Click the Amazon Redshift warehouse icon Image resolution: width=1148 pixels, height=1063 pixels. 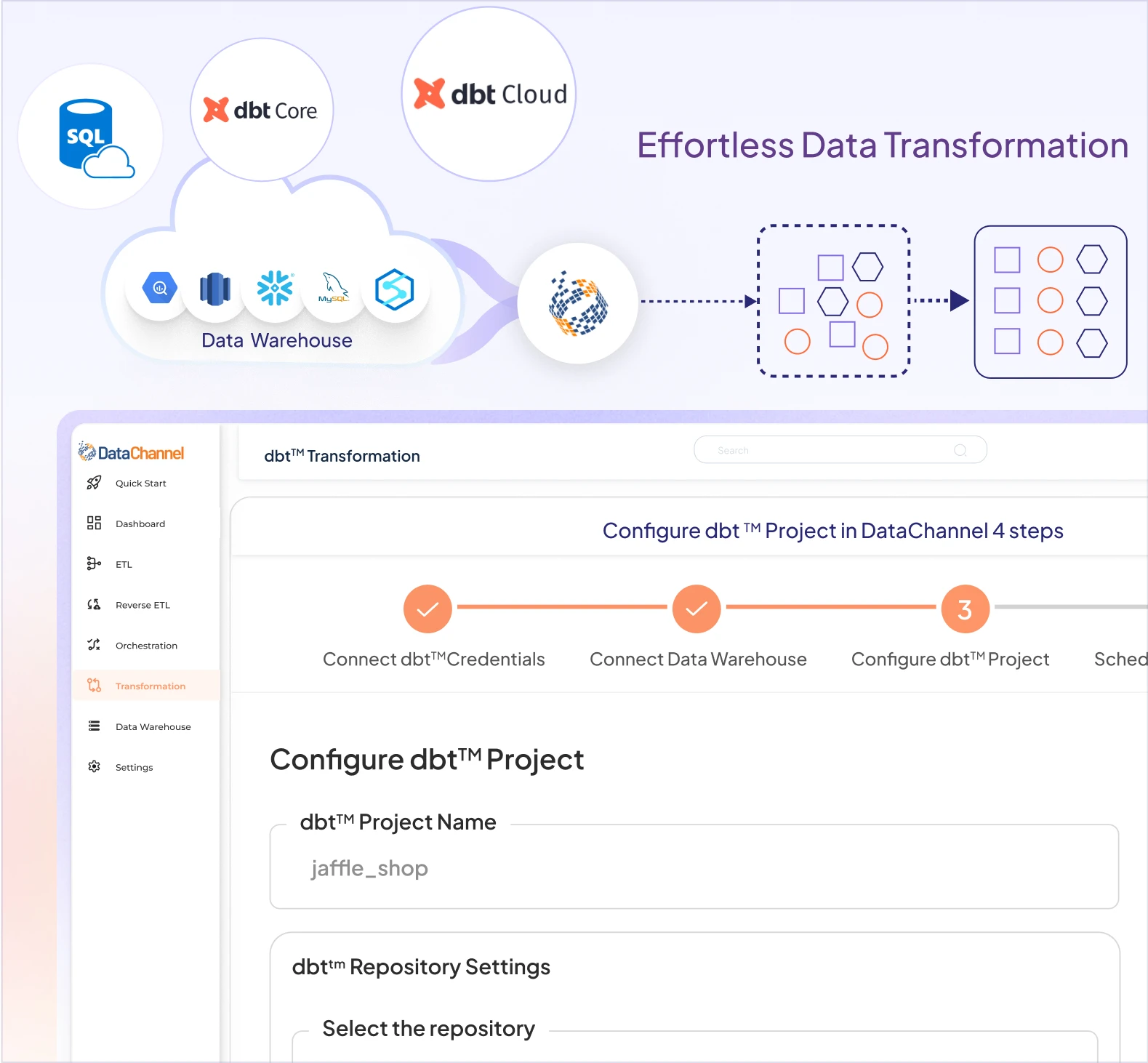coord(215,289)
